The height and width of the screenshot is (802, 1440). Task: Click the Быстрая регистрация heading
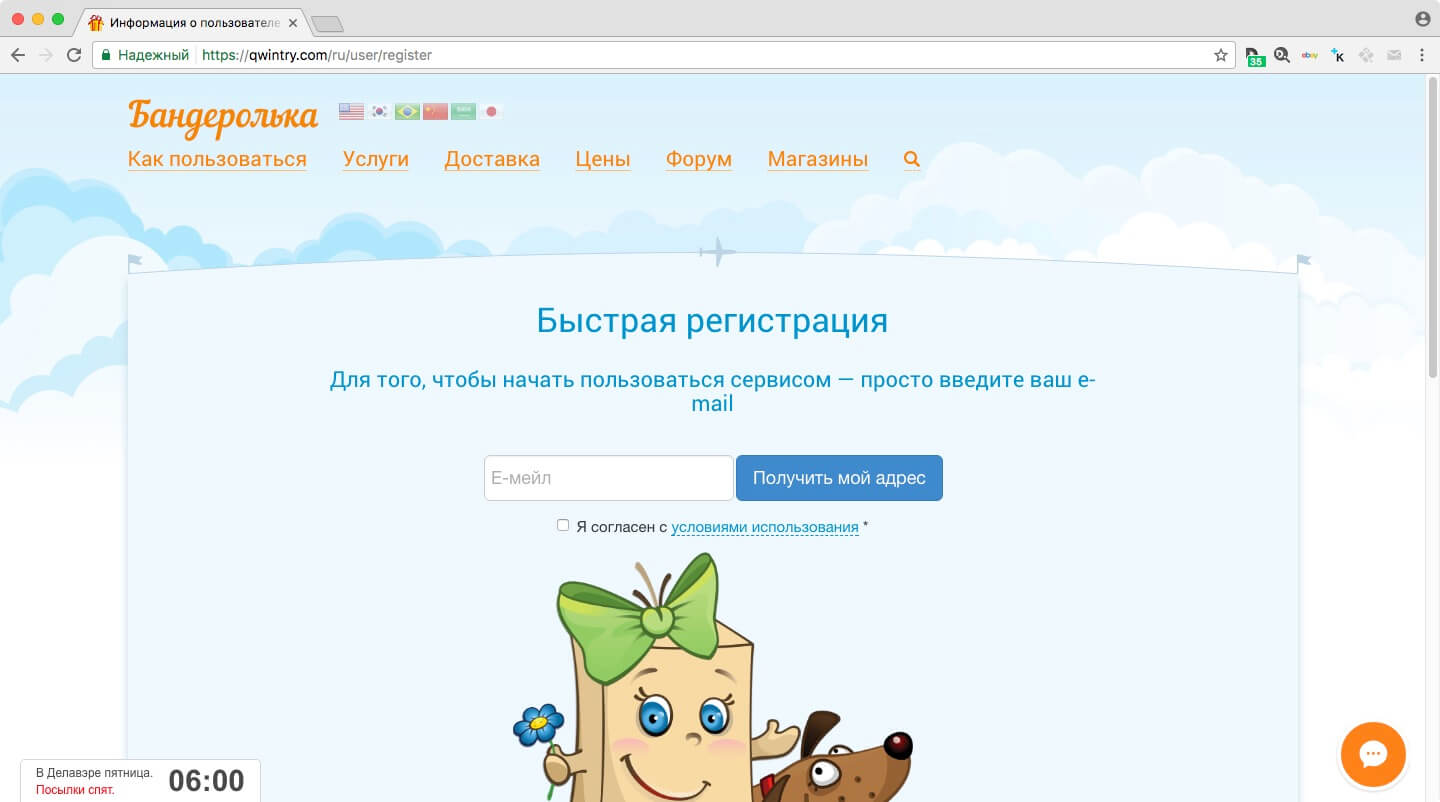point(712,321)
